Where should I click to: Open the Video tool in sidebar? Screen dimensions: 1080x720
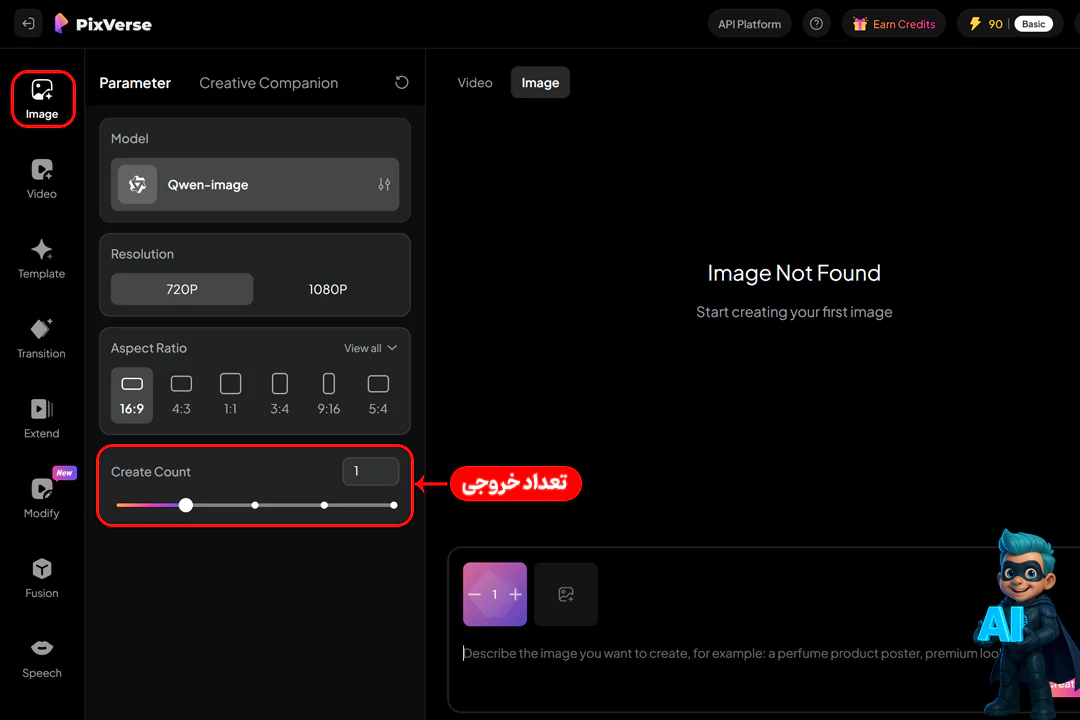(41, 179)
